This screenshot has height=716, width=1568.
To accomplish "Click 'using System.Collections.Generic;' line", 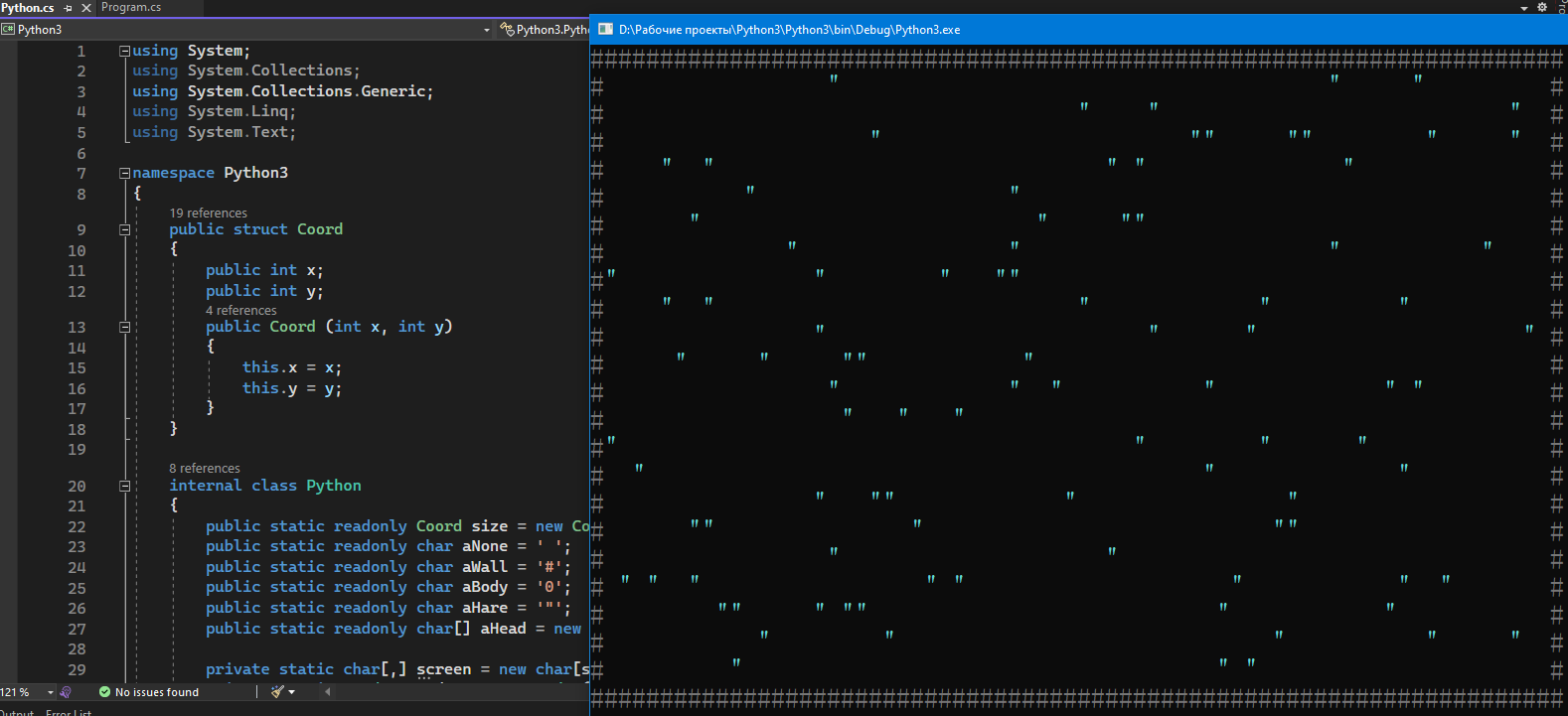I will point(283,91).
